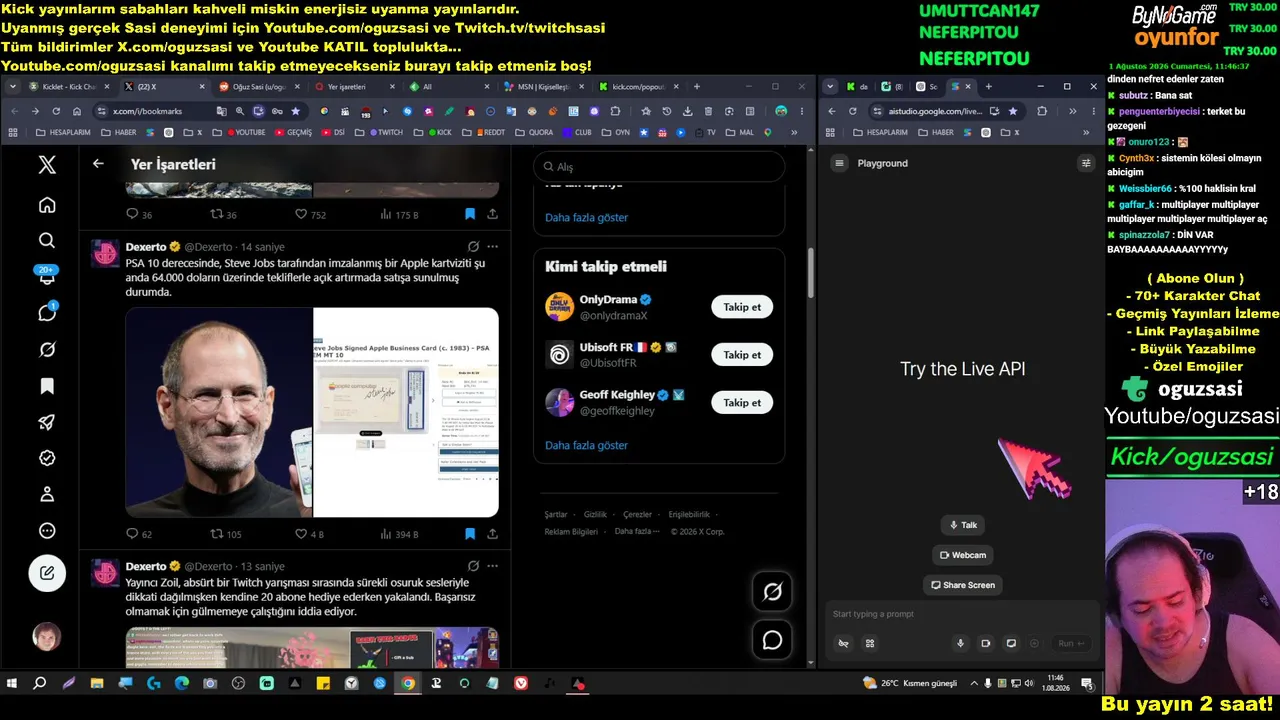Viewport: 1280px width, 720px height.
Task: Open X notifications bell with 20+ badge
Action: pyautogui.click(x=47, y=276)
